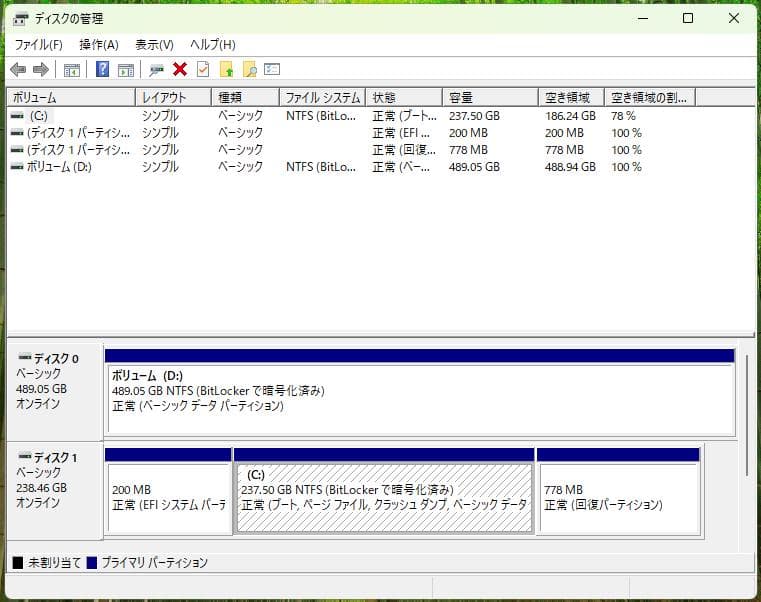Select the 200 MB EFI partition block

tap(168, 491)
